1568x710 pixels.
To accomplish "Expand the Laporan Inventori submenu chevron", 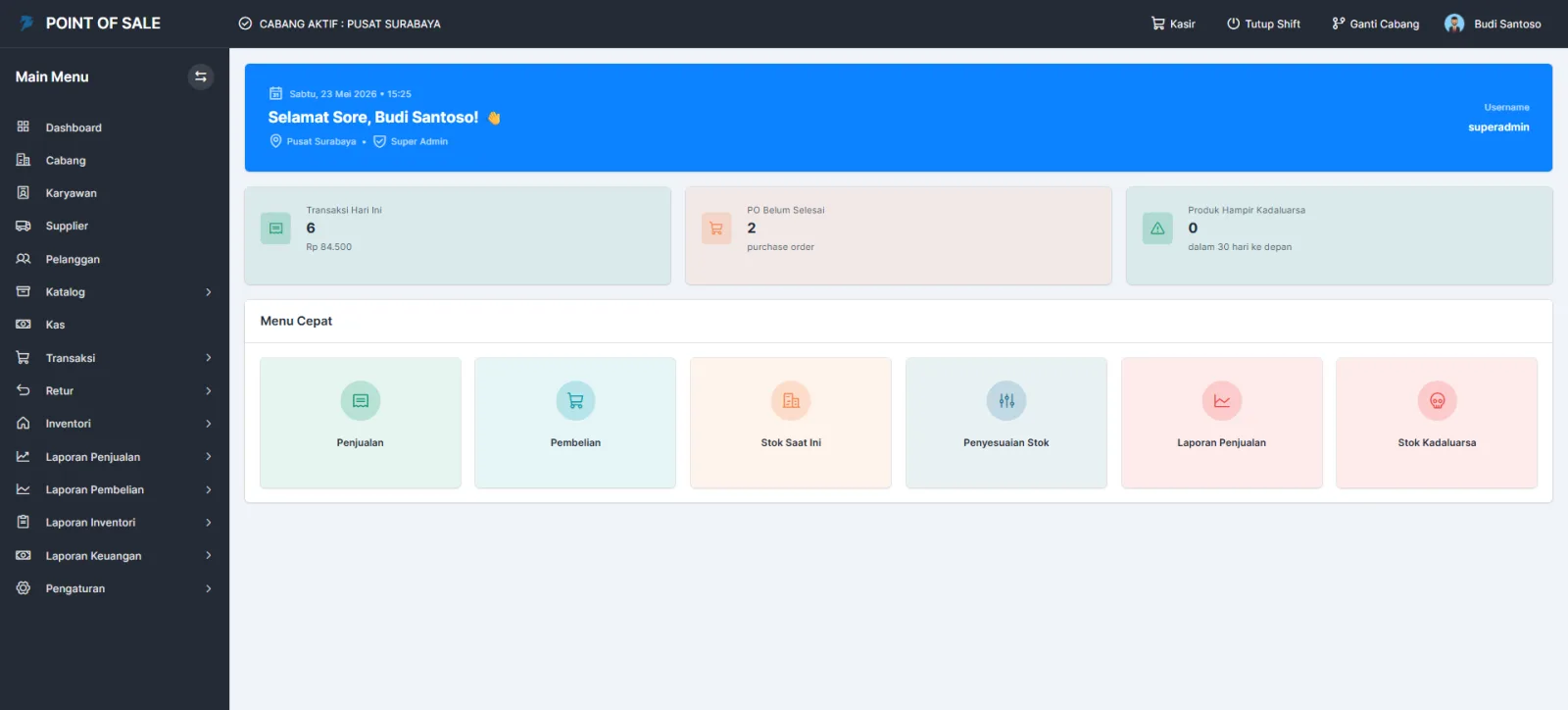I will click(209, 523).
